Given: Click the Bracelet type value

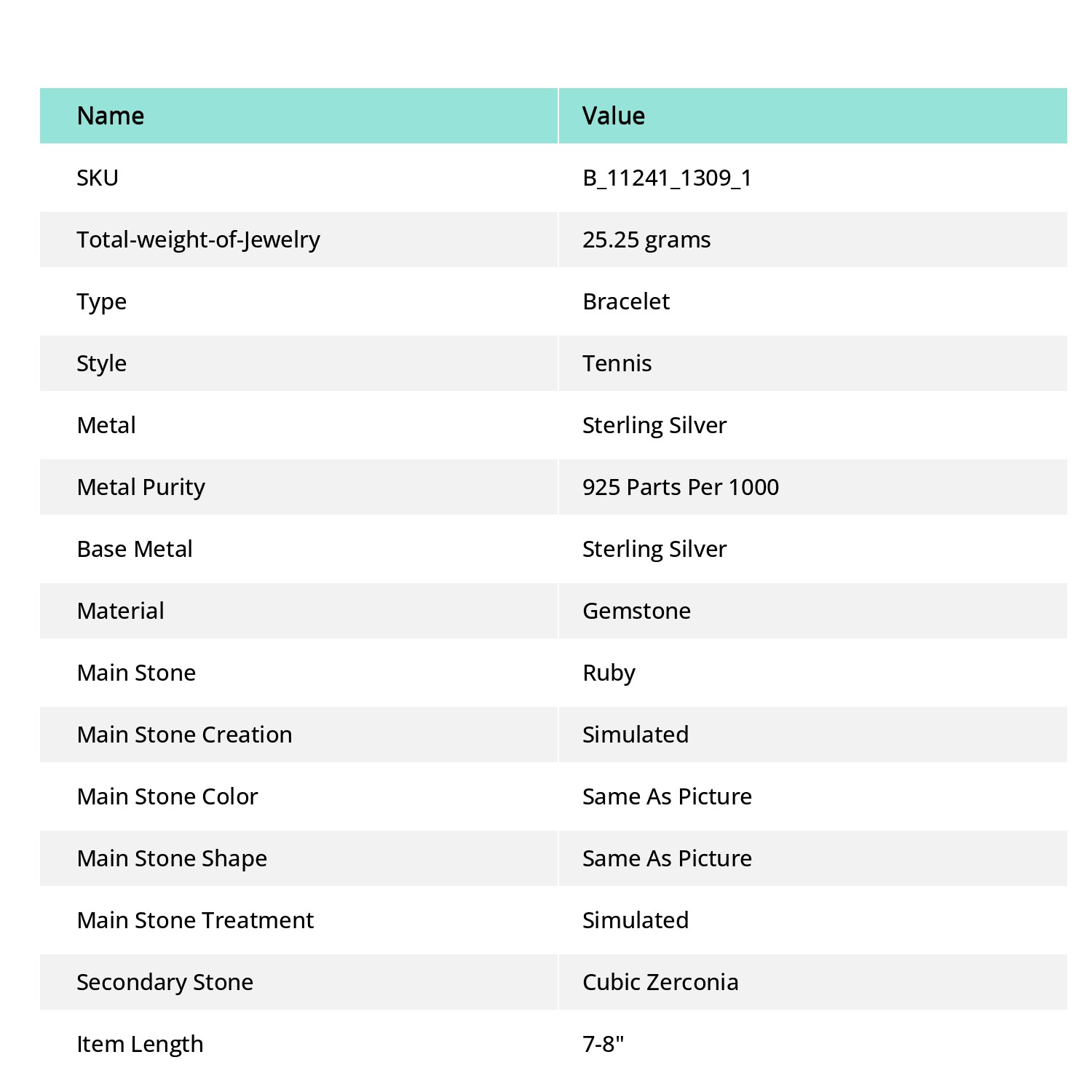Looking at the screenshot, I should click(x=626, y=301).
